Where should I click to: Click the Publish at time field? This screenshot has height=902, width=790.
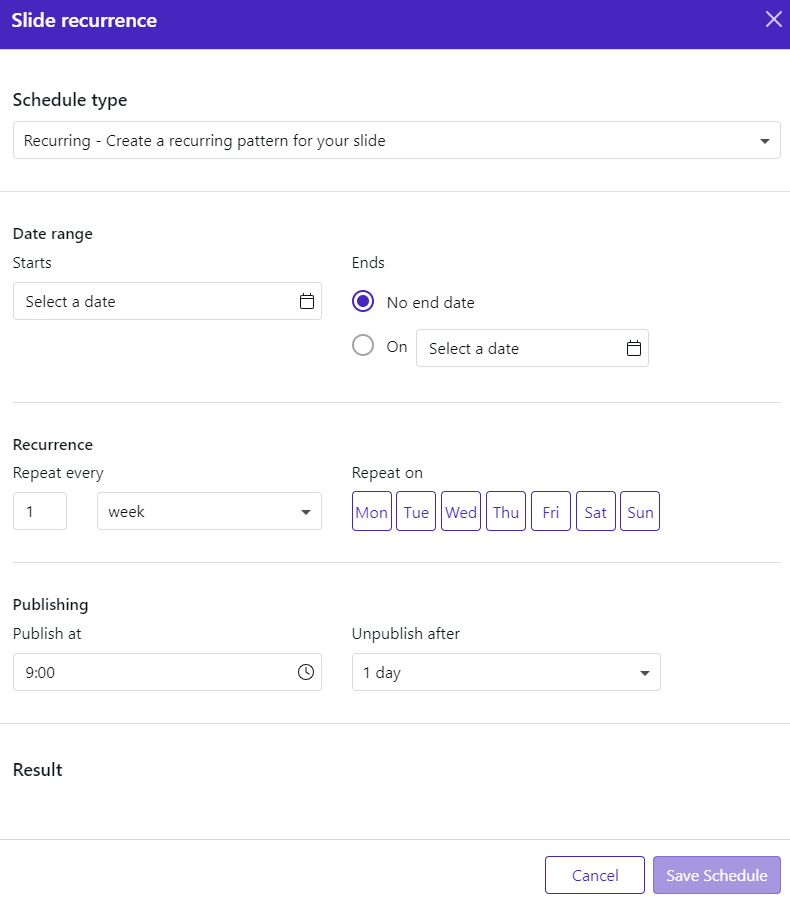[x=167, y=672]
